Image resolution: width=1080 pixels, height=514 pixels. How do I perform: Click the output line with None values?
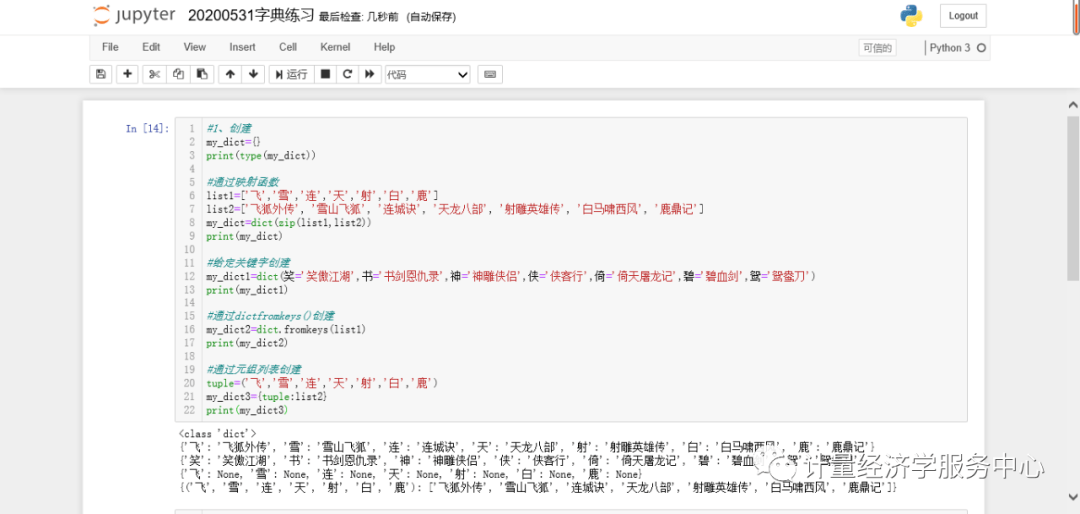[410, 475]
